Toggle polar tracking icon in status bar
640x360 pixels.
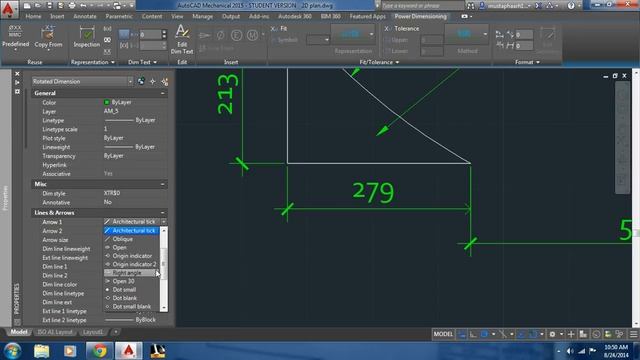(x=484, y=334)
